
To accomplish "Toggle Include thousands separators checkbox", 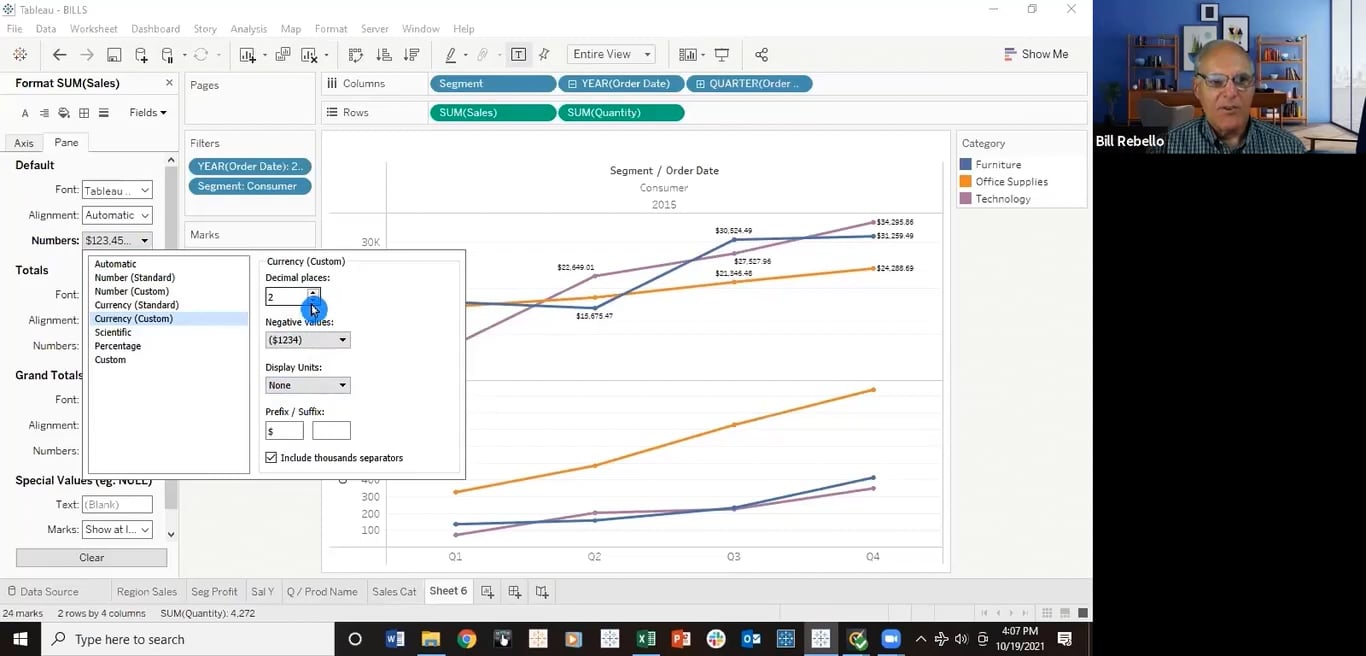I will tap(271, 458).
